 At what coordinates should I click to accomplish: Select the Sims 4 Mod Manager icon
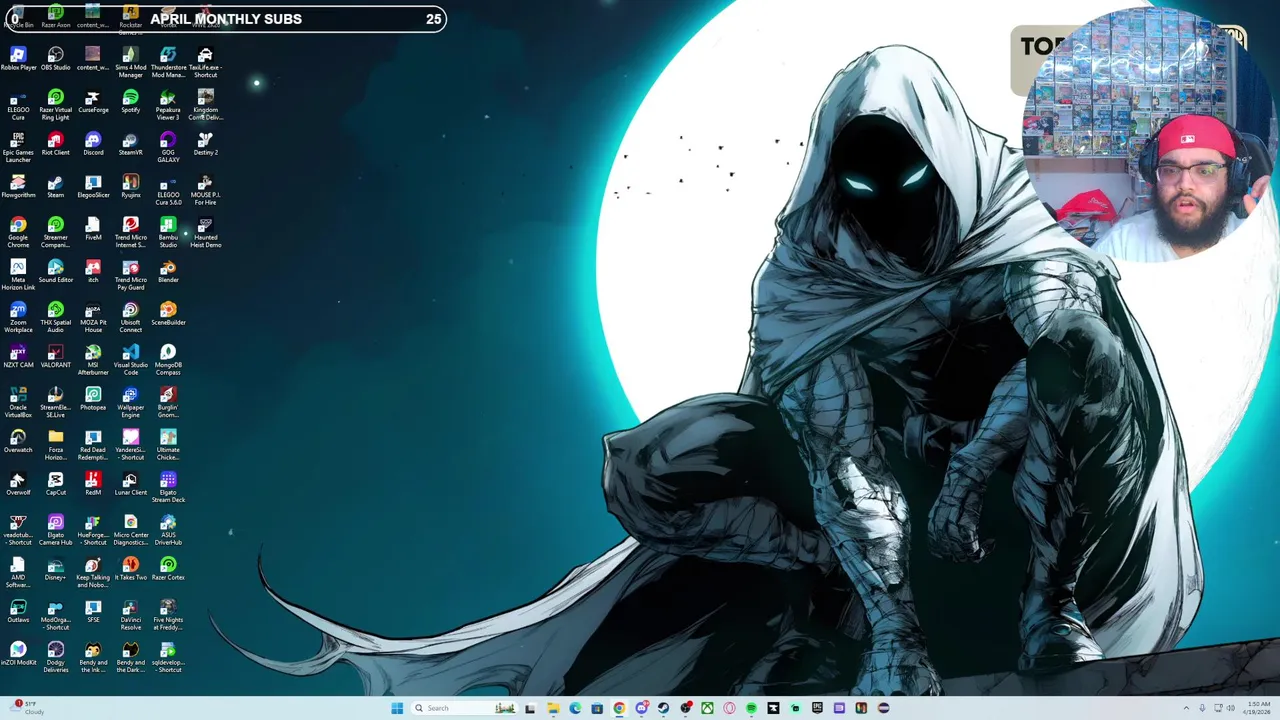point(130,62)
